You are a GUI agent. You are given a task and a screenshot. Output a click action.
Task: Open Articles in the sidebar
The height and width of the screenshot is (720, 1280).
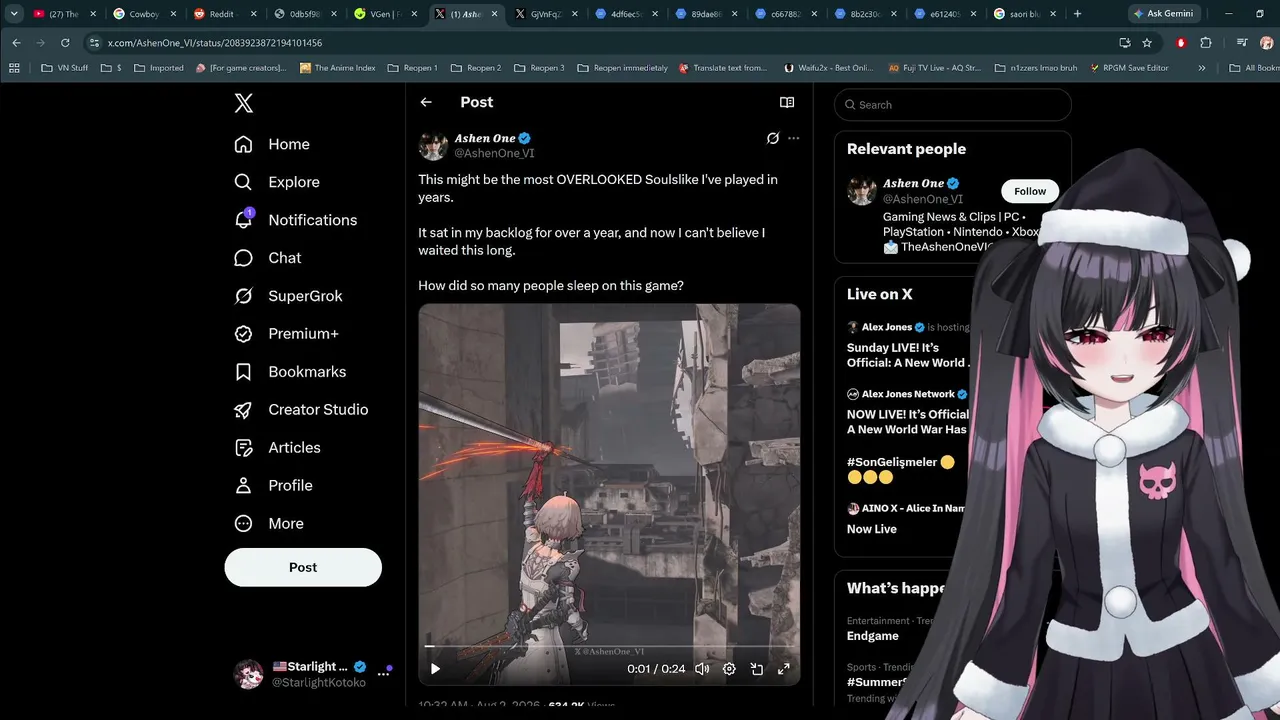click(x=277, y=448)
